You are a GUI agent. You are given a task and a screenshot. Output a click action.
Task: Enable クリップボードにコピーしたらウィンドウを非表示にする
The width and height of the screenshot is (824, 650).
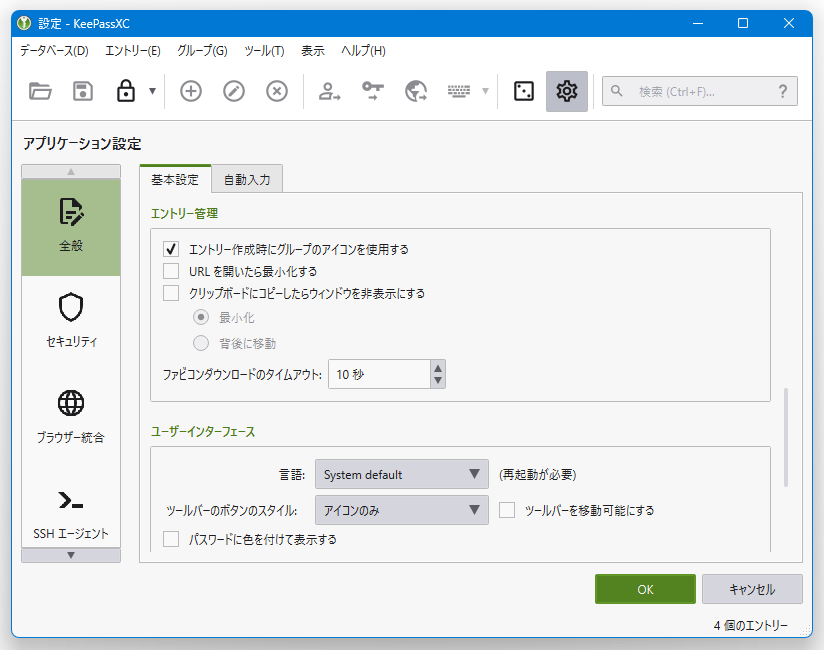click(171, 293)
